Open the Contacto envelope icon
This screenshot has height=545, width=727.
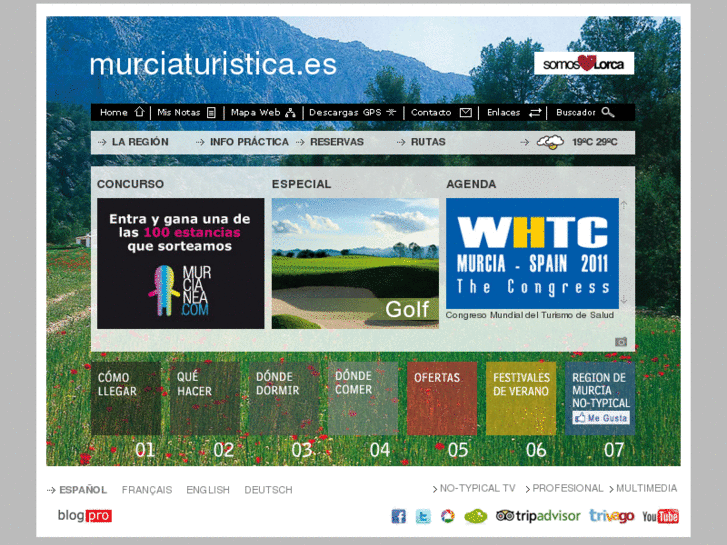[466, 113]
